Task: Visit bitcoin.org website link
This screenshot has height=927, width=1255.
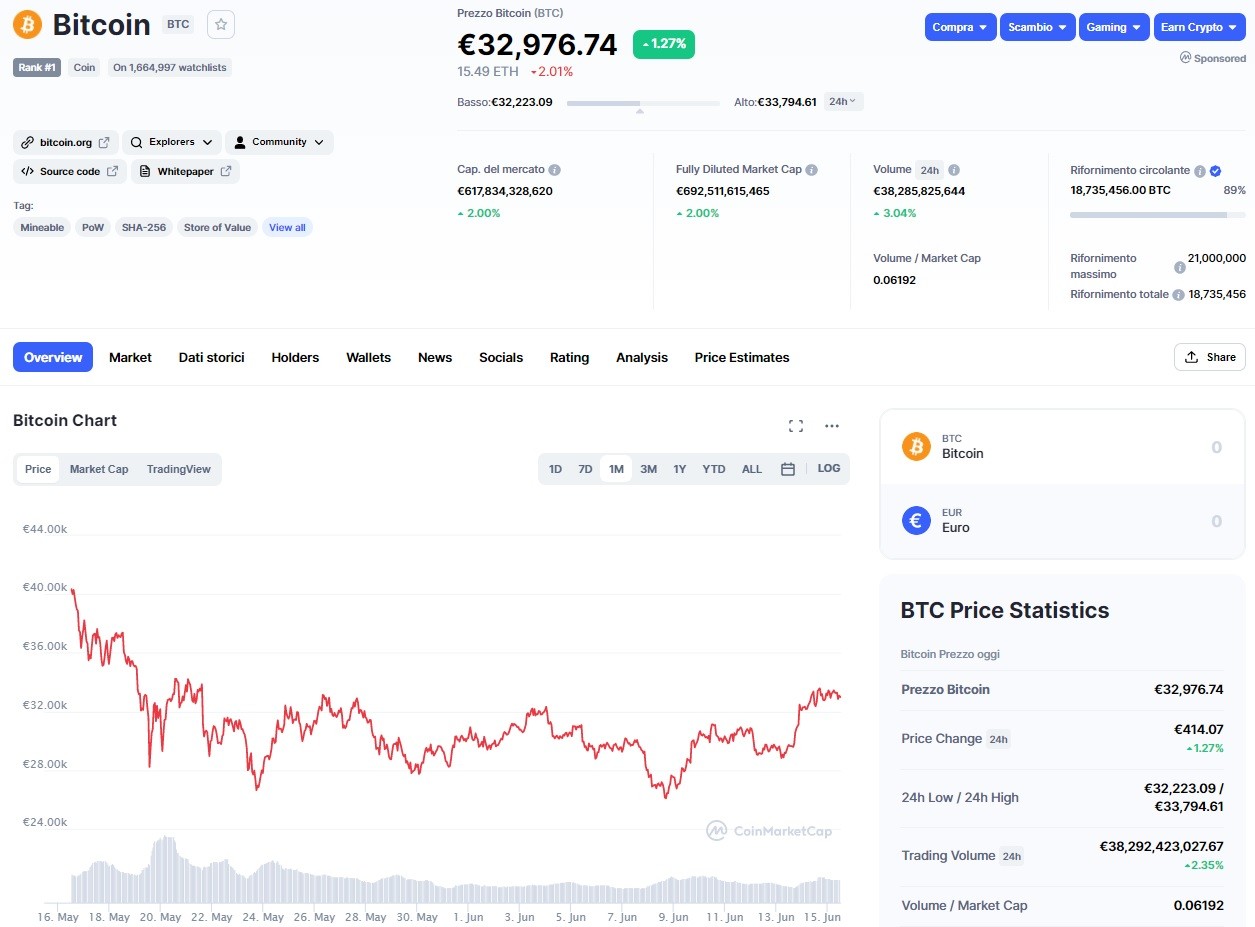Action: tap(66, 142)
